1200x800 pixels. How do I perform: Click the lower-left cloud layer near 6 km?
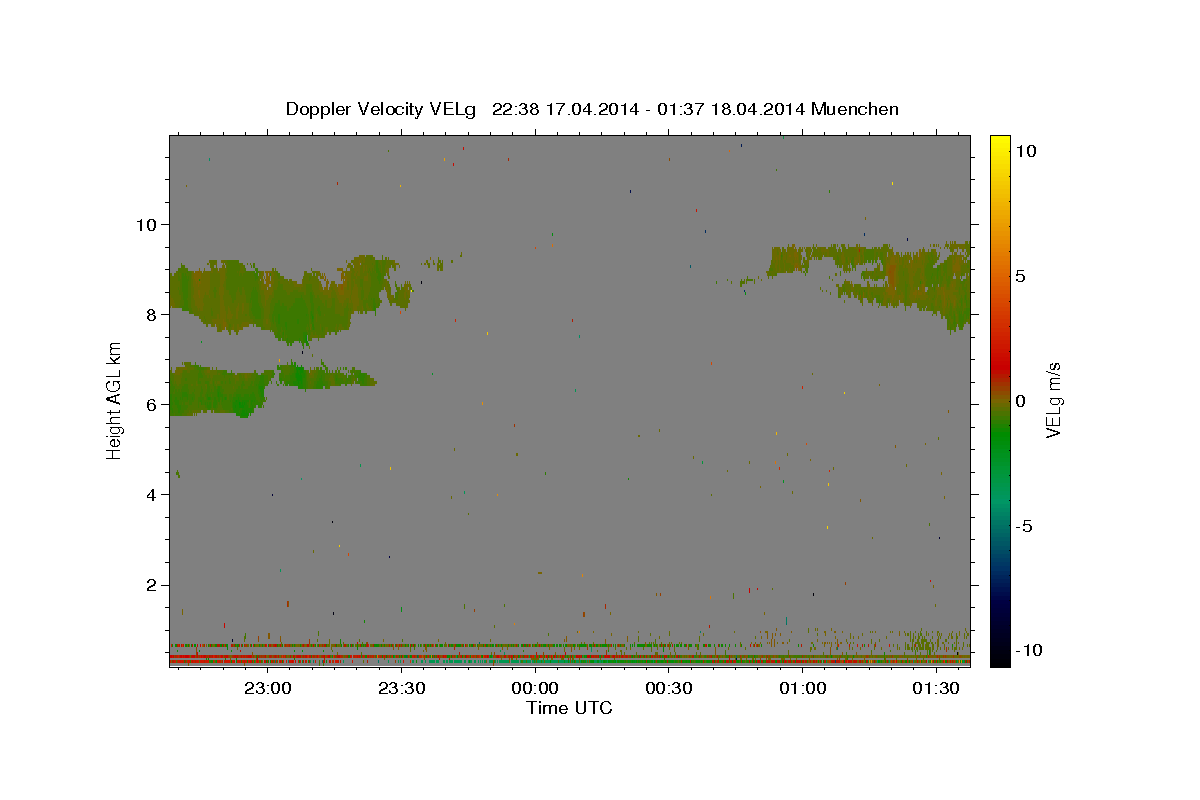coord(220,390)
